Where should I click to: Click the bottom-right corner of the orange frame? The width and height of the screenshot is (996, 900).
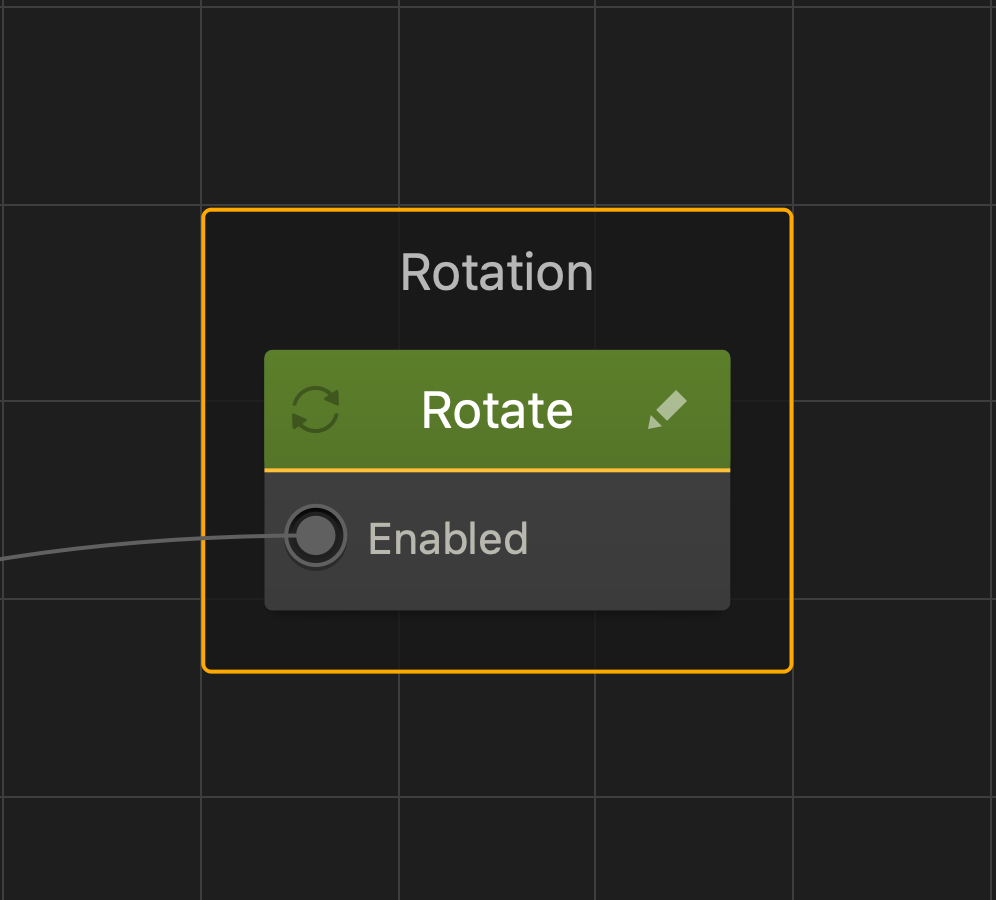point(789,668)
